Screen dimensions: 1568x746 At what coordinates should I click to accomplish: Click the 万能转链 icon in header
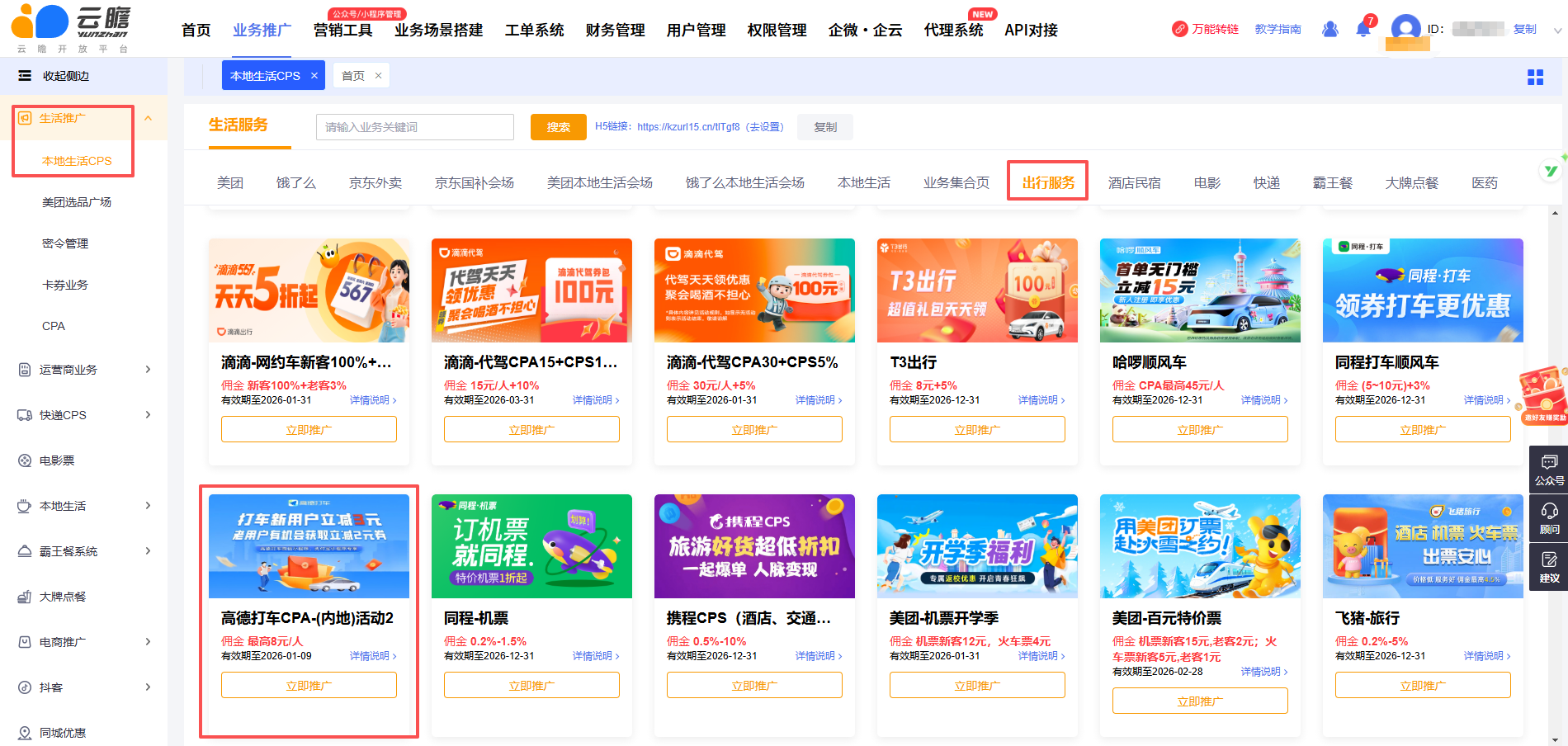pyautogui.click(x=1180, y=30)
